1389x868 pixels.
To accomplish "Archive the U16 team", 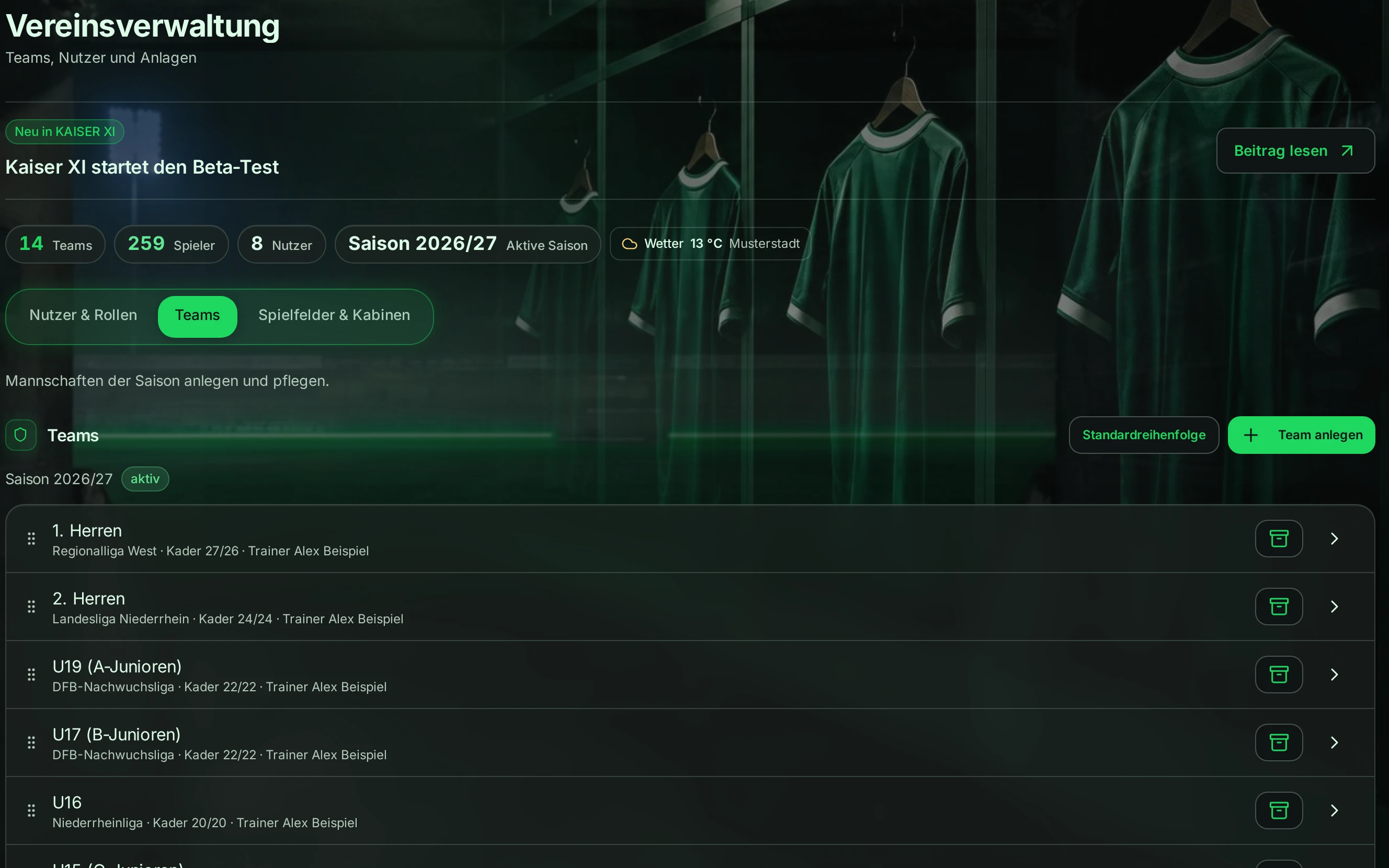I will click(x=1279, y=810).
